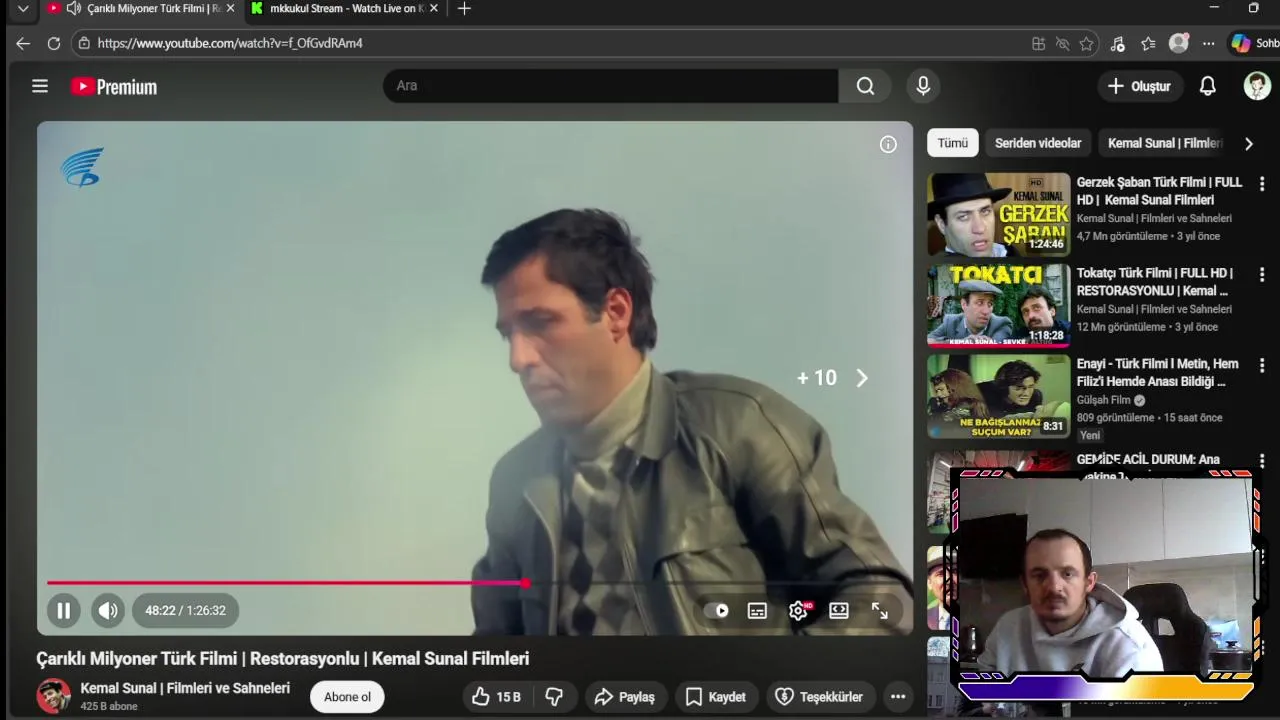Toggle the autoplay switch in the player
Screen dimensions: 1280x720
pos(717,611)
